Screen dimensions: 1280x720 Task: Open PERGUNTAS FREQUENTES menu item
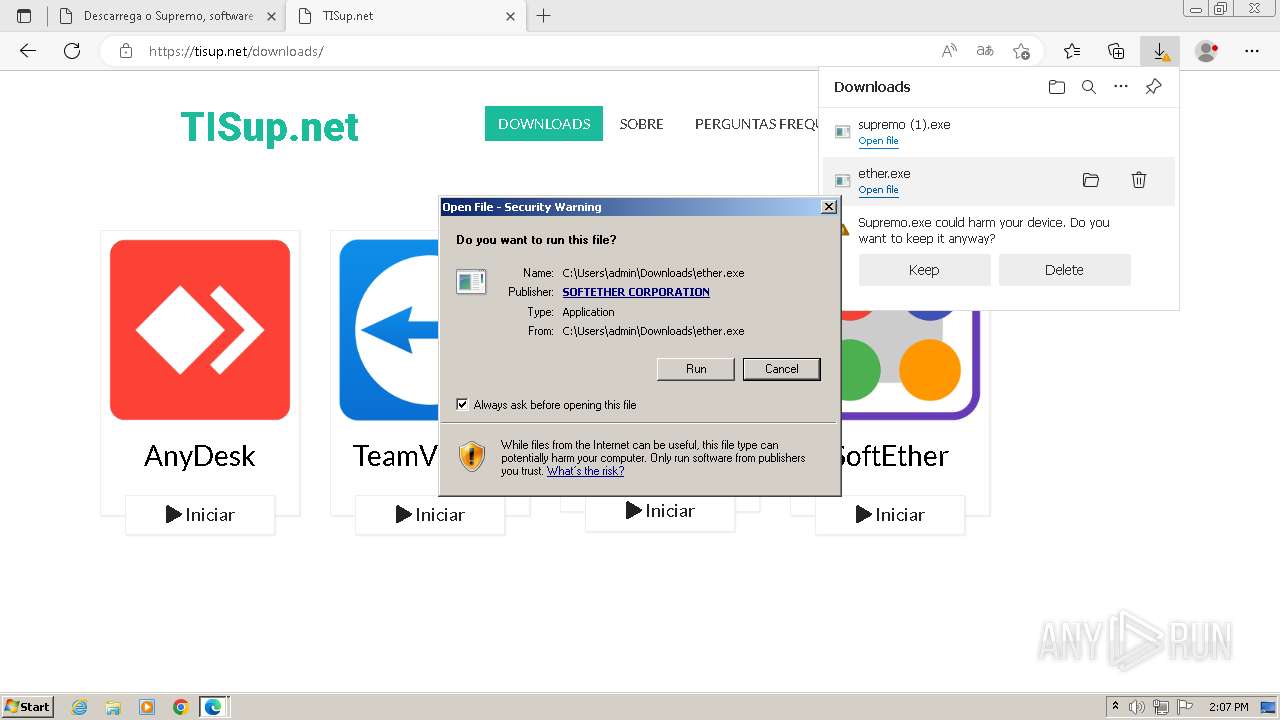(x=757, y=124)
